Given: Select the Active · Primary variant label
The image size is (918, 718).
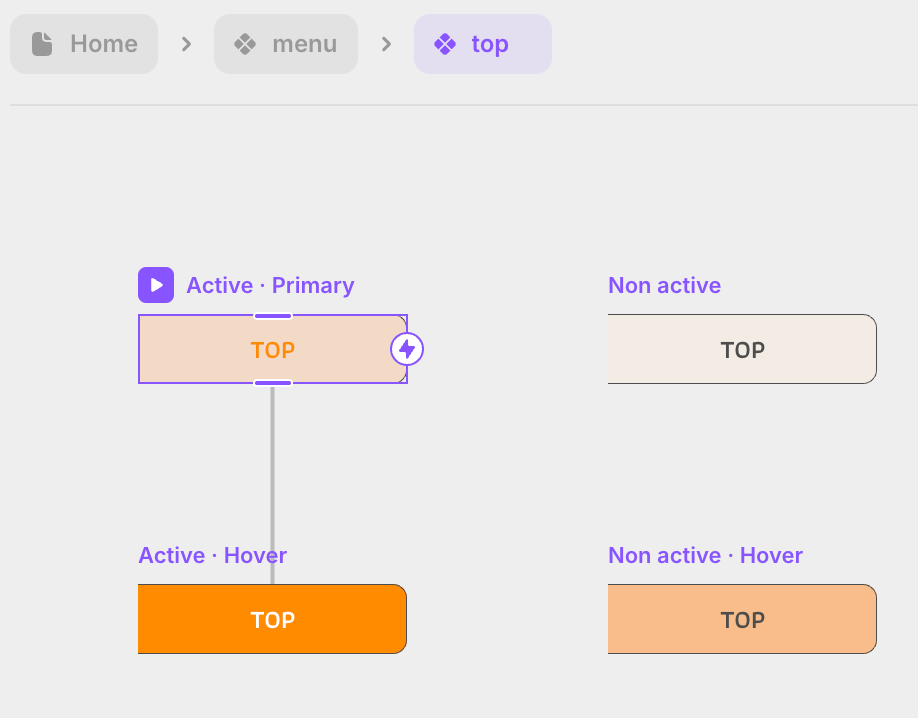Looking at the screenshot, I should (x=270, y=285).
